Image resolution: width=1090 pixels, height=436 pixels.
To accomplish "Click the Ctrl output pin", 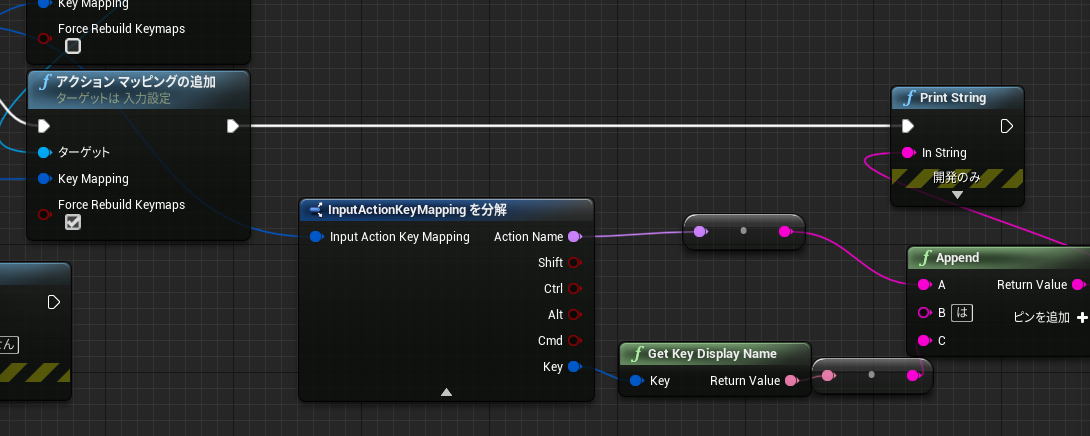I will point(575,289).
